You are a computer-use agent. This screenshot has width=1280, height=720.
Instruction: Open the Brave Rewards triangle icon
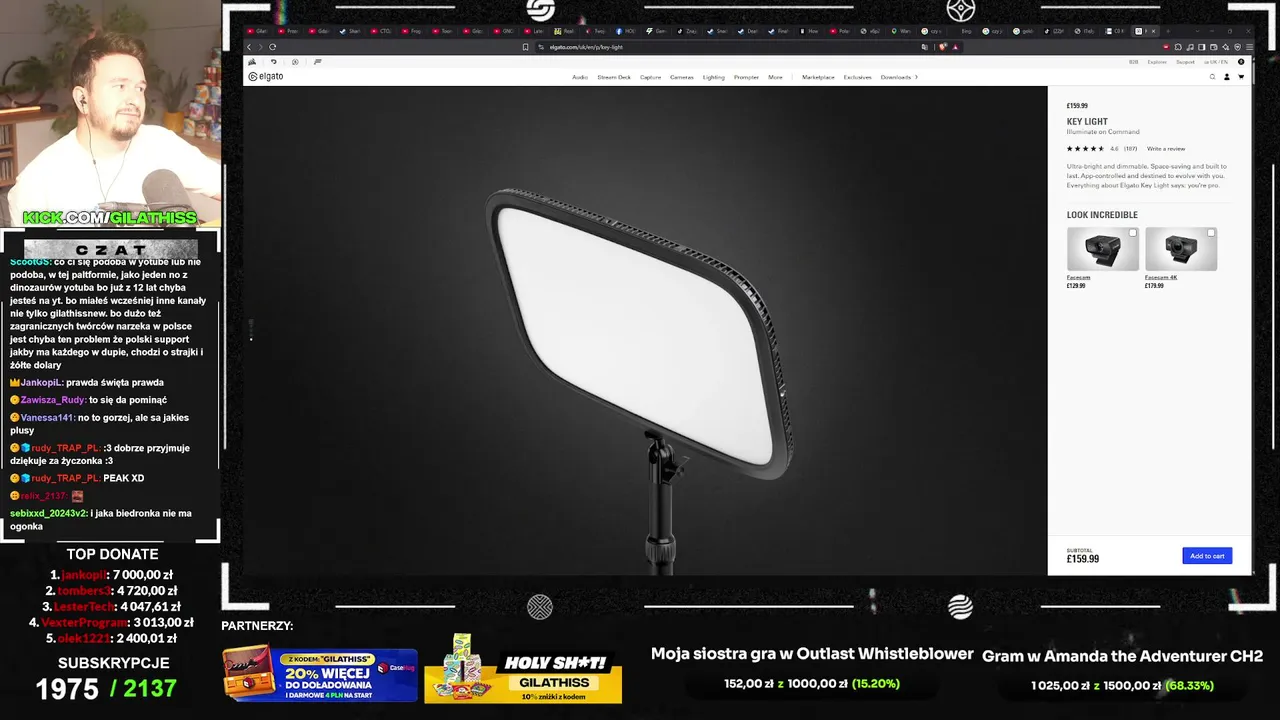point(955,47)
